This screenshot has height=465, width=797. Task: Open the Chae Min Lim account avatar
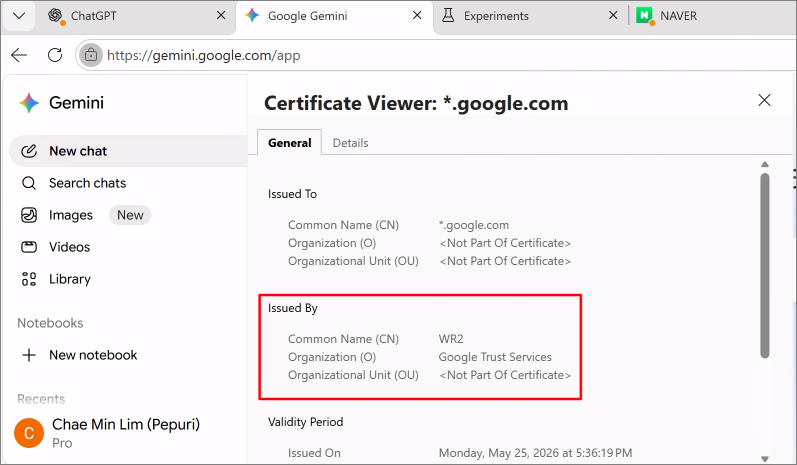coord(29,433)
